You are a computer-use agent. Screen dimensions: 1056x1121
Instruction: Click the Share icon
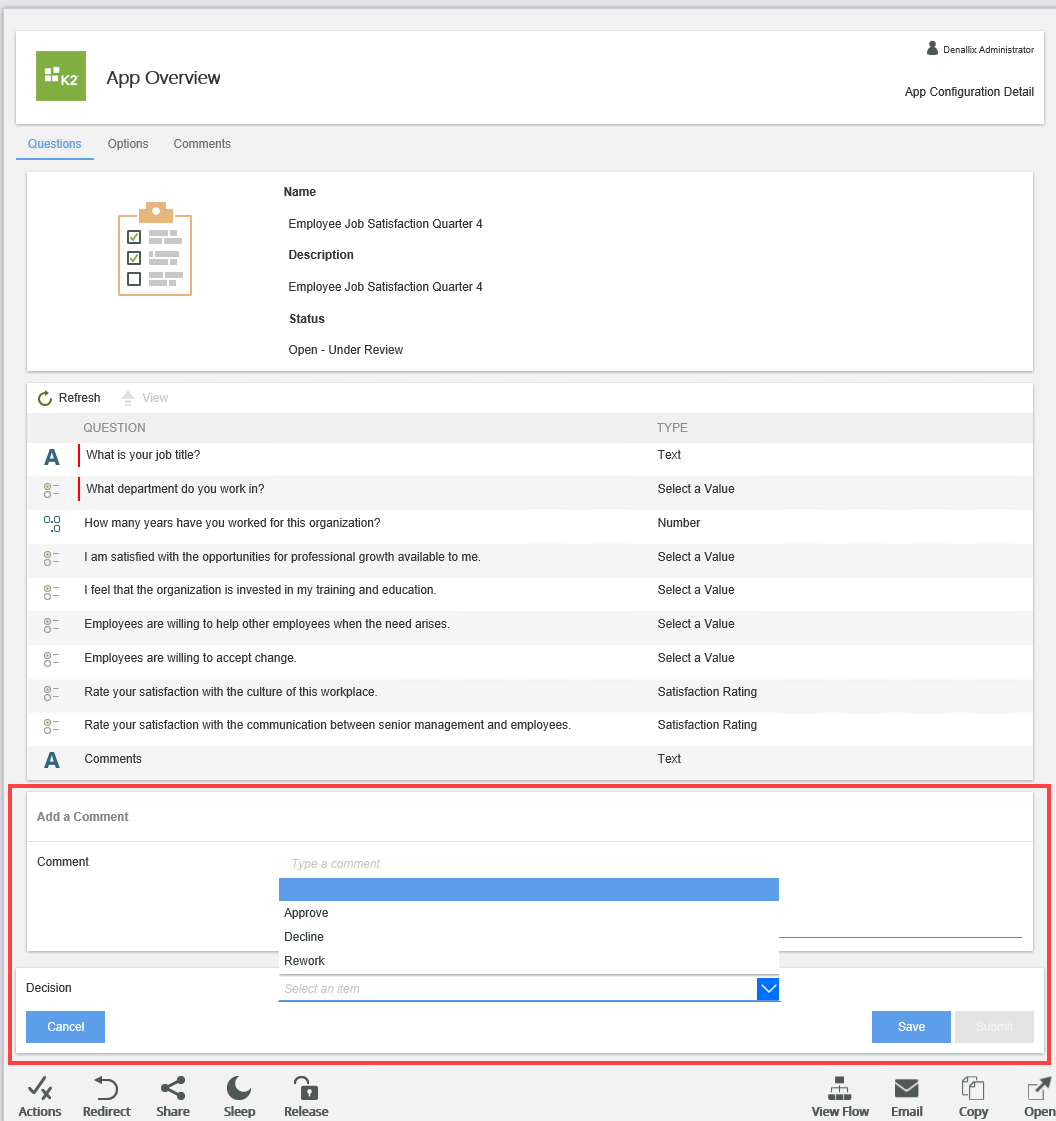(173, 1088)
